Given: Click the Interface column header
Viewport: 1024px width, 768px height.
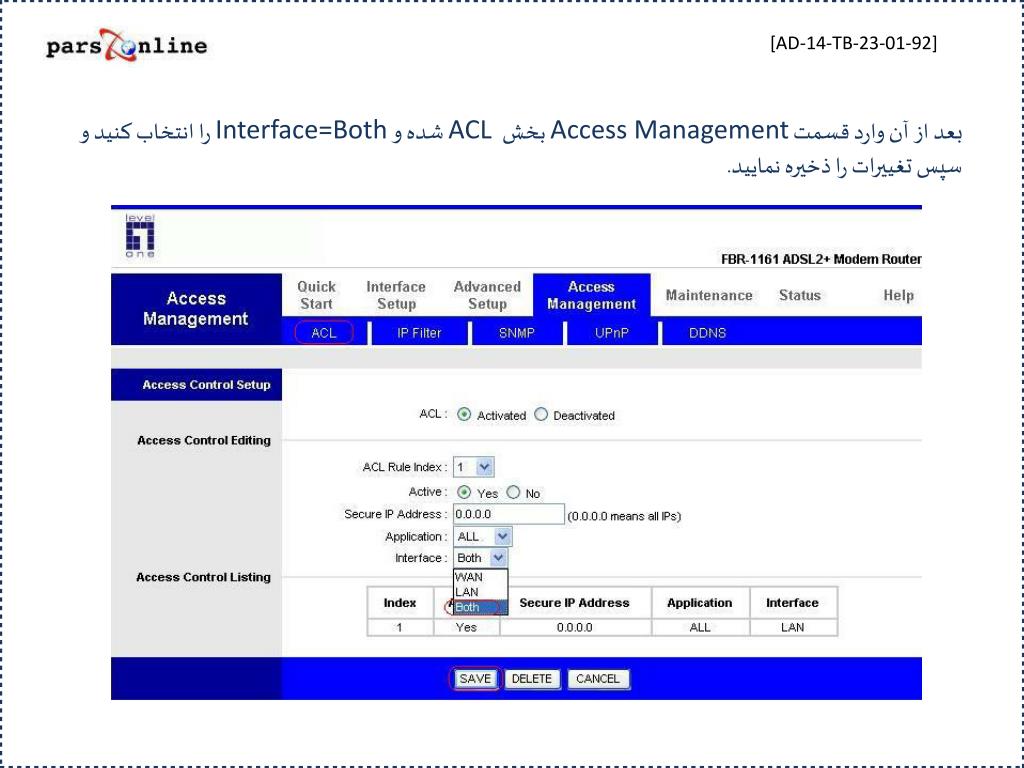Looking at the screenshot, I should [x=792, y=603].
